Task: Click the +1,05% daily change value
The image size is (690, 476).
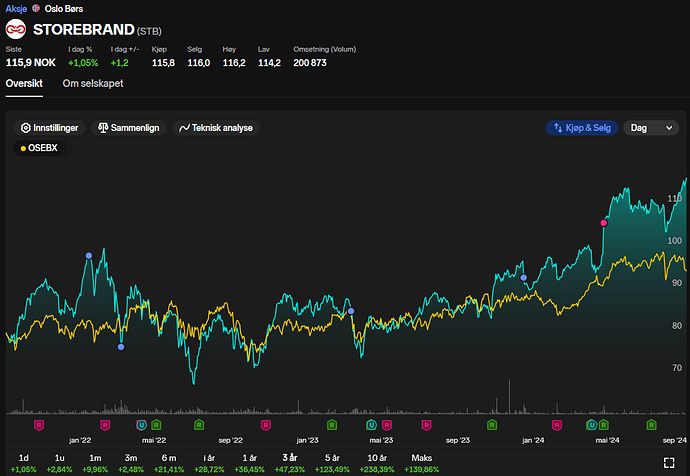Action: pos(83,63)
